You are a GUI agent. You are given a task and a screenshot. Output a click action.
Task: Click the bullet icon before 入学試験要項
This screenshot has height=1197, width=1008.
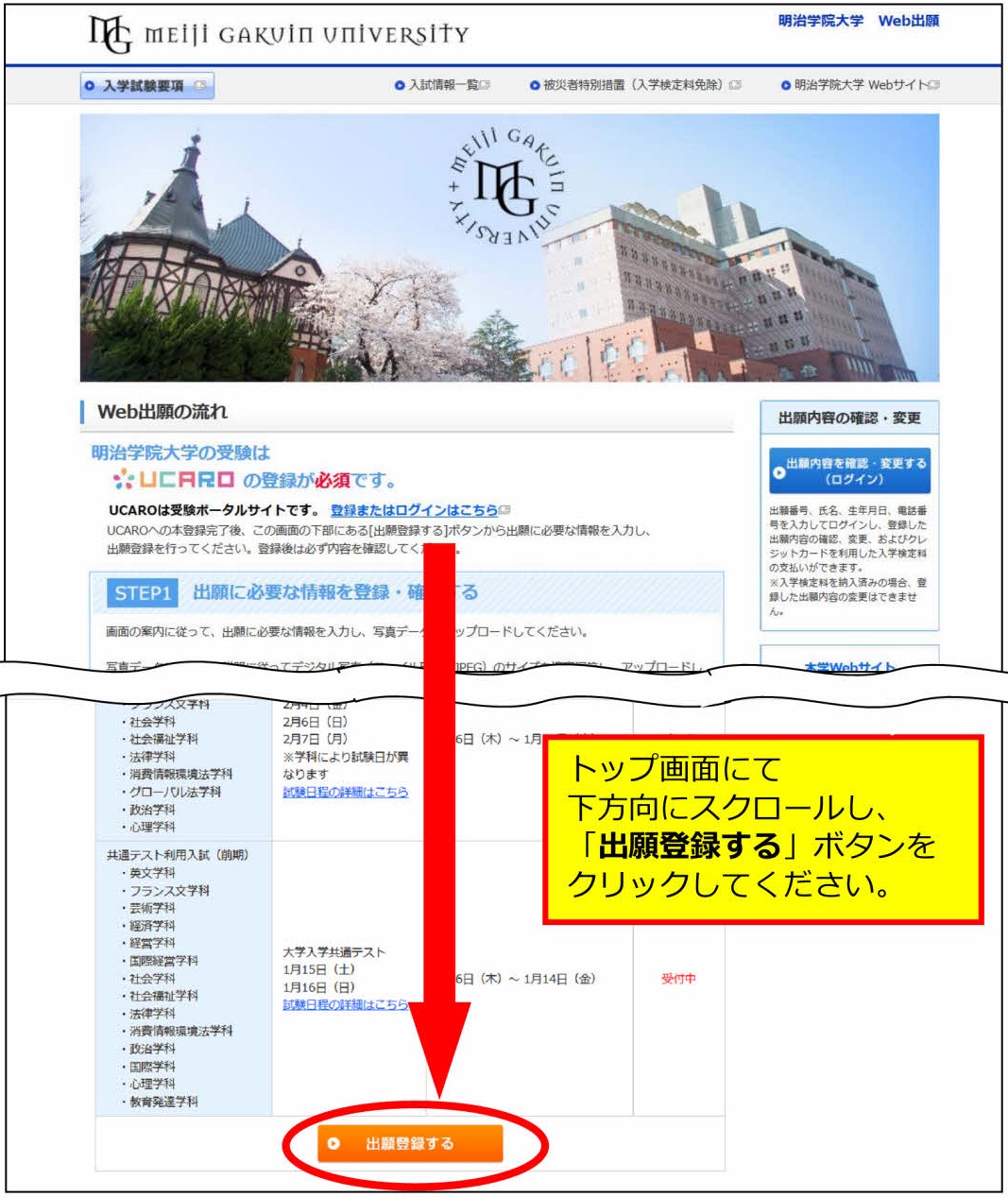[90, 86]
